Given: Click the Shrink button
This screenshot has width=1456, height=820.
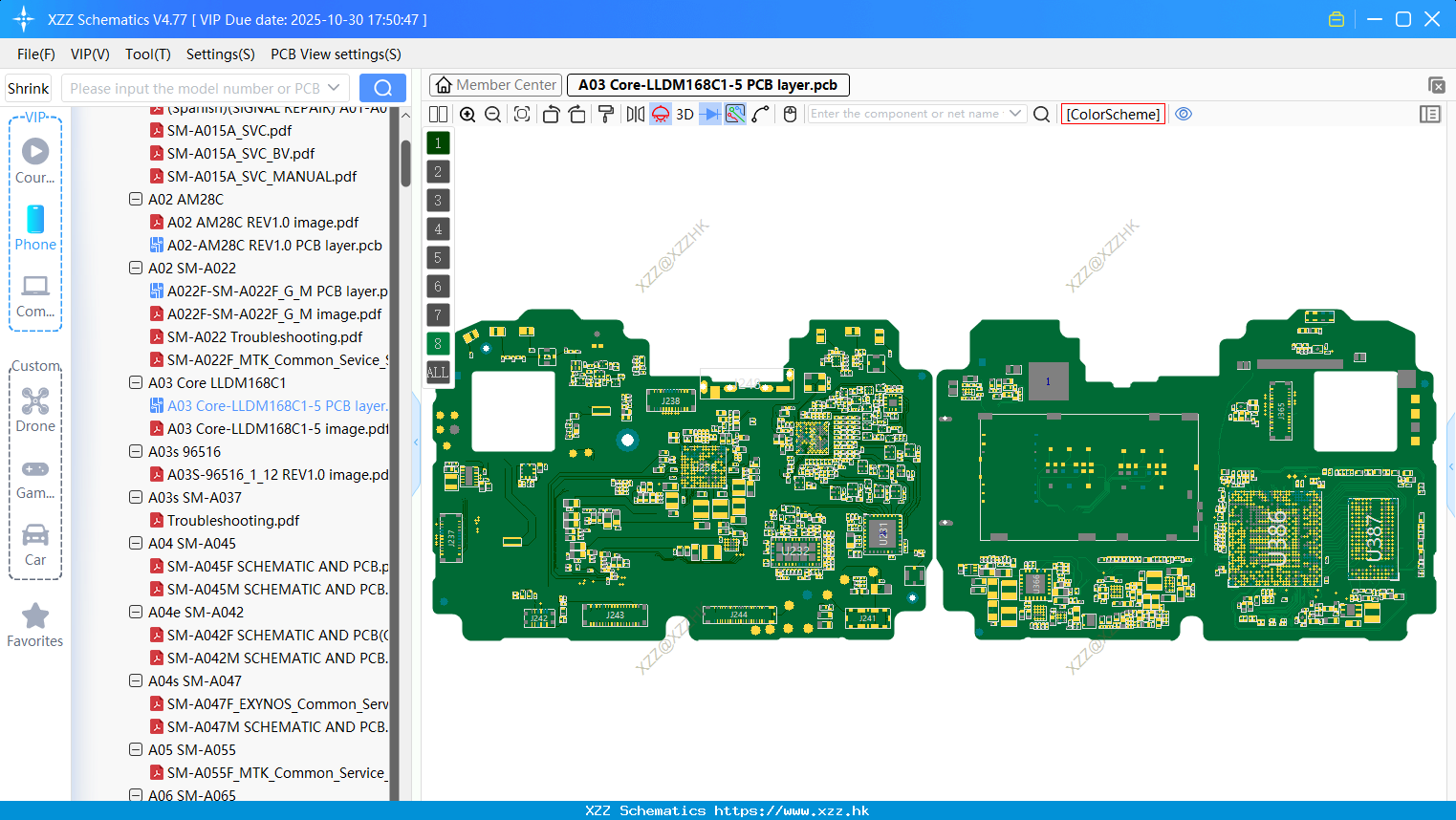Looking at the screenshot, I should click(28, 88).
